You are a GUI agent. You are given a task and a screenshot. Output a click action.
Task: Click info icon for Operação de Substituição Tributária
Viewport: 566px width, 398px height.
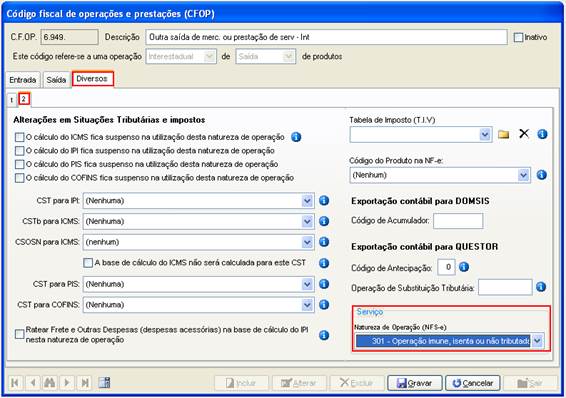pos(541,287)
